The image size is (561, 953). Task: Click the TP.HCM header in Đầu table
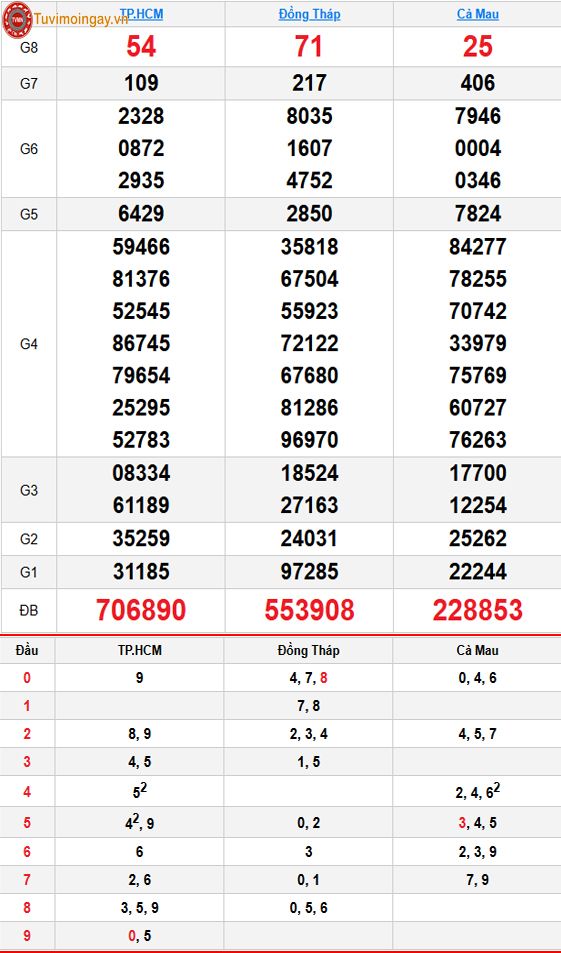(140, 650)
